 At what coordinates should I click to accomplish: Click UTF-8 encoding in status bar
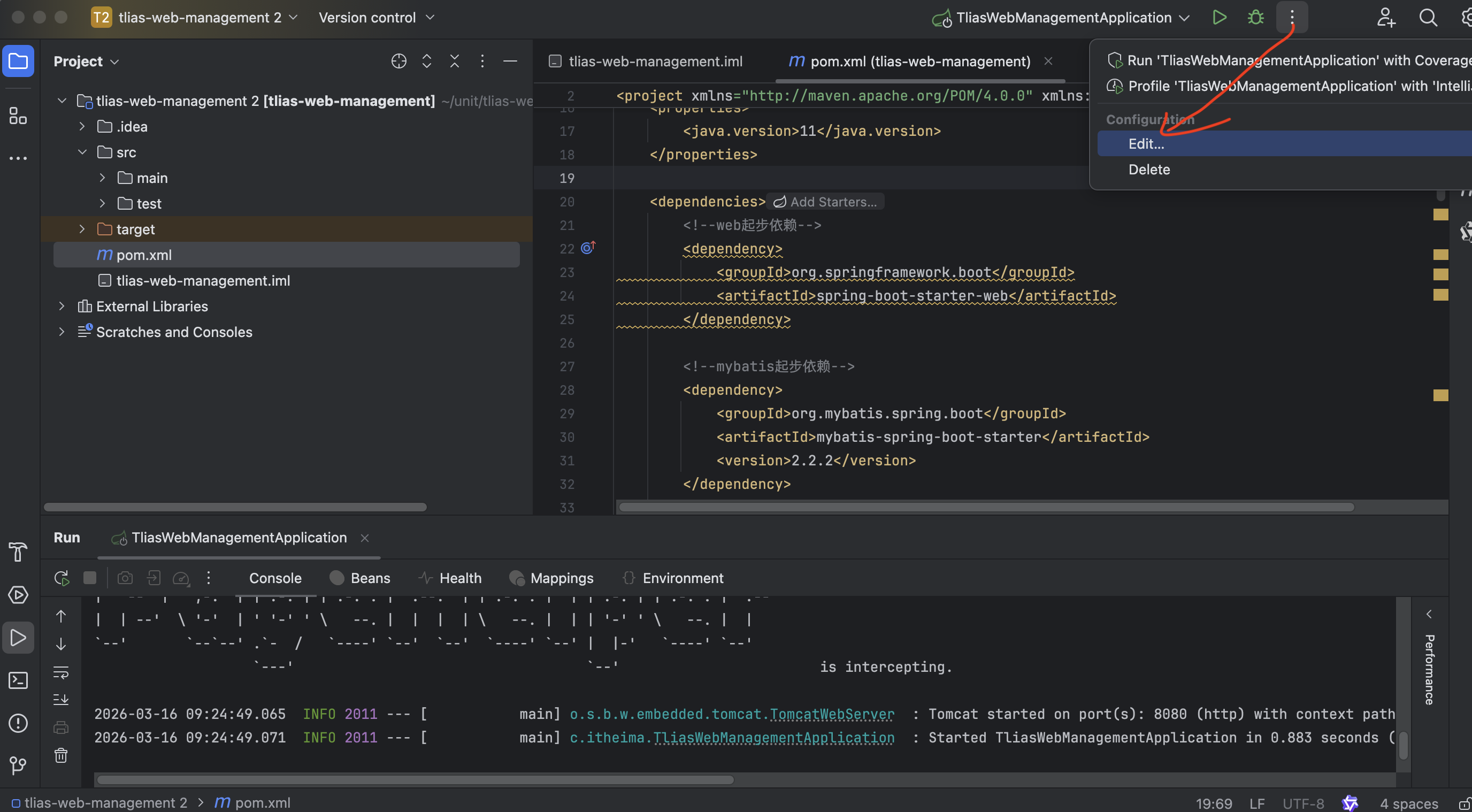[x=1303, y=803]
